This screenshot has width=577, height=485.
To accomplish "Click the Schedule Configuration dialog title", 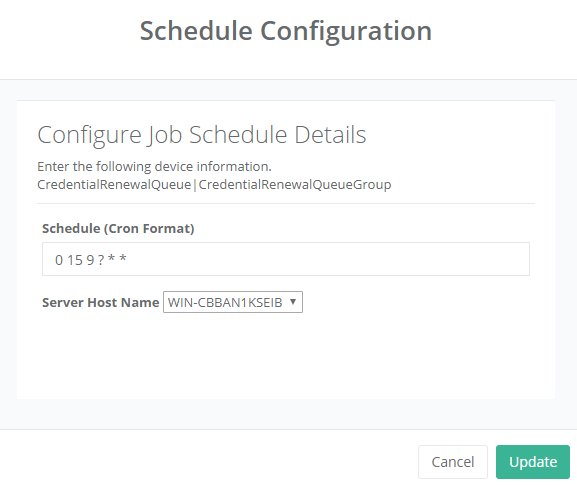I will [x=286, y=31].
